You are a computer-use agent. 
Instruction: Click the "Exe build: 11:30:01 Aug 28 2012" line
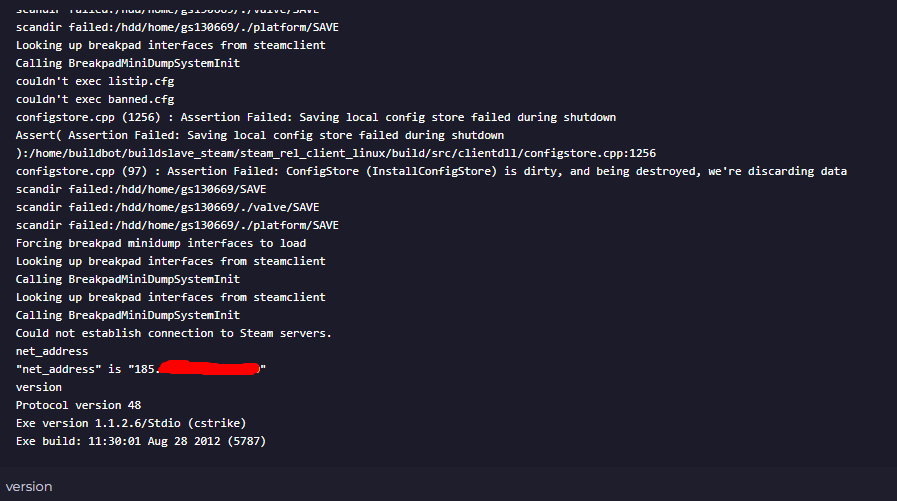pos(141,441)
